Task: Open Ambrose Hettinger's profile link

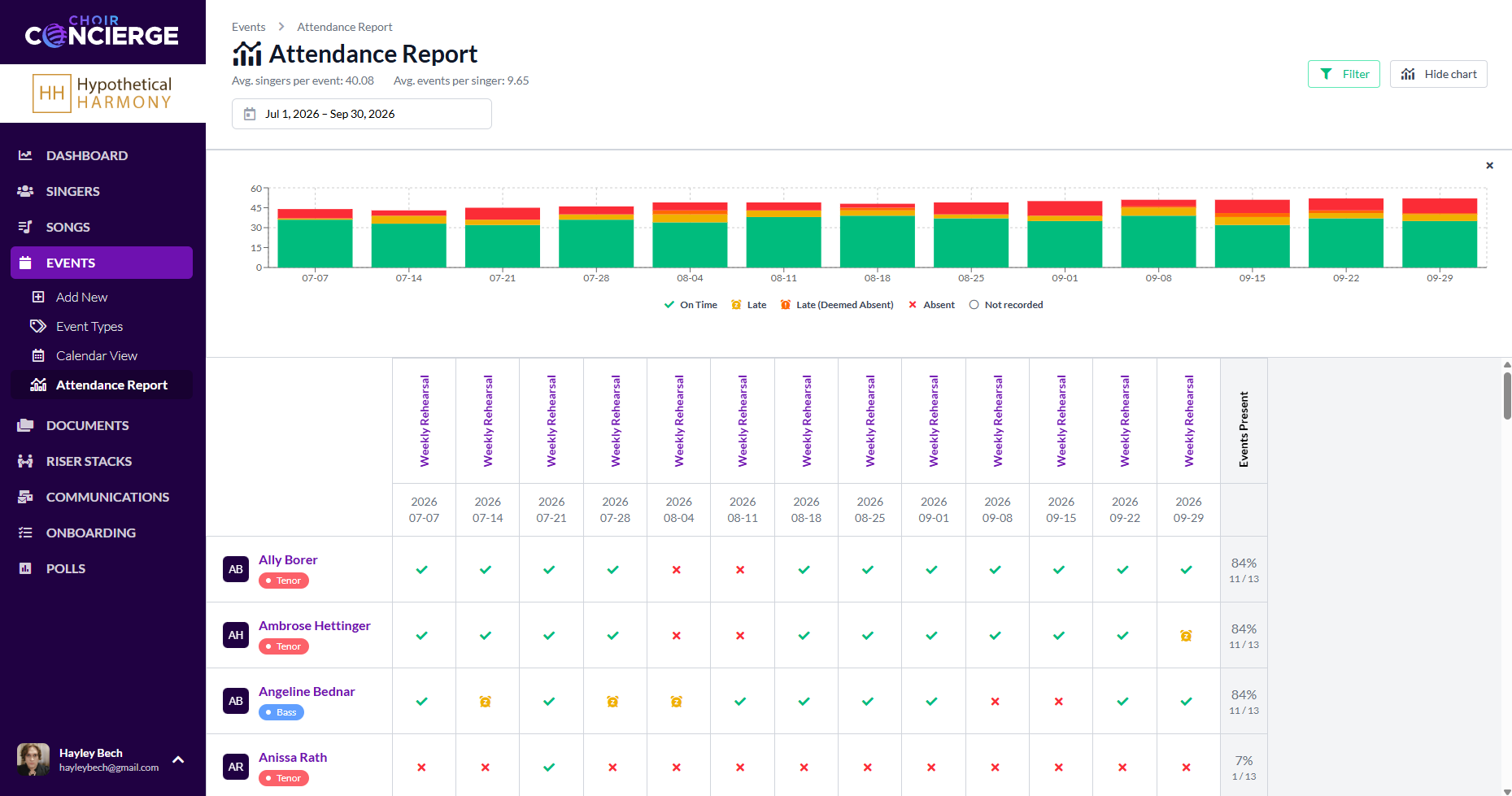Action: (x=315, y=625)
